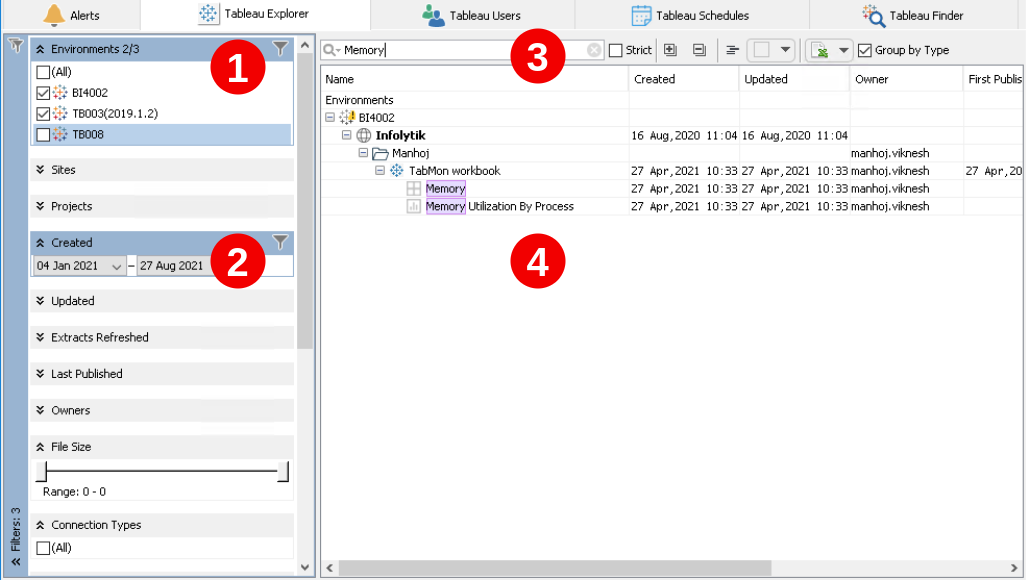Enable the Strict search checkbox
The height and width of the screenshot is (581, 1027).
(616, 50)
